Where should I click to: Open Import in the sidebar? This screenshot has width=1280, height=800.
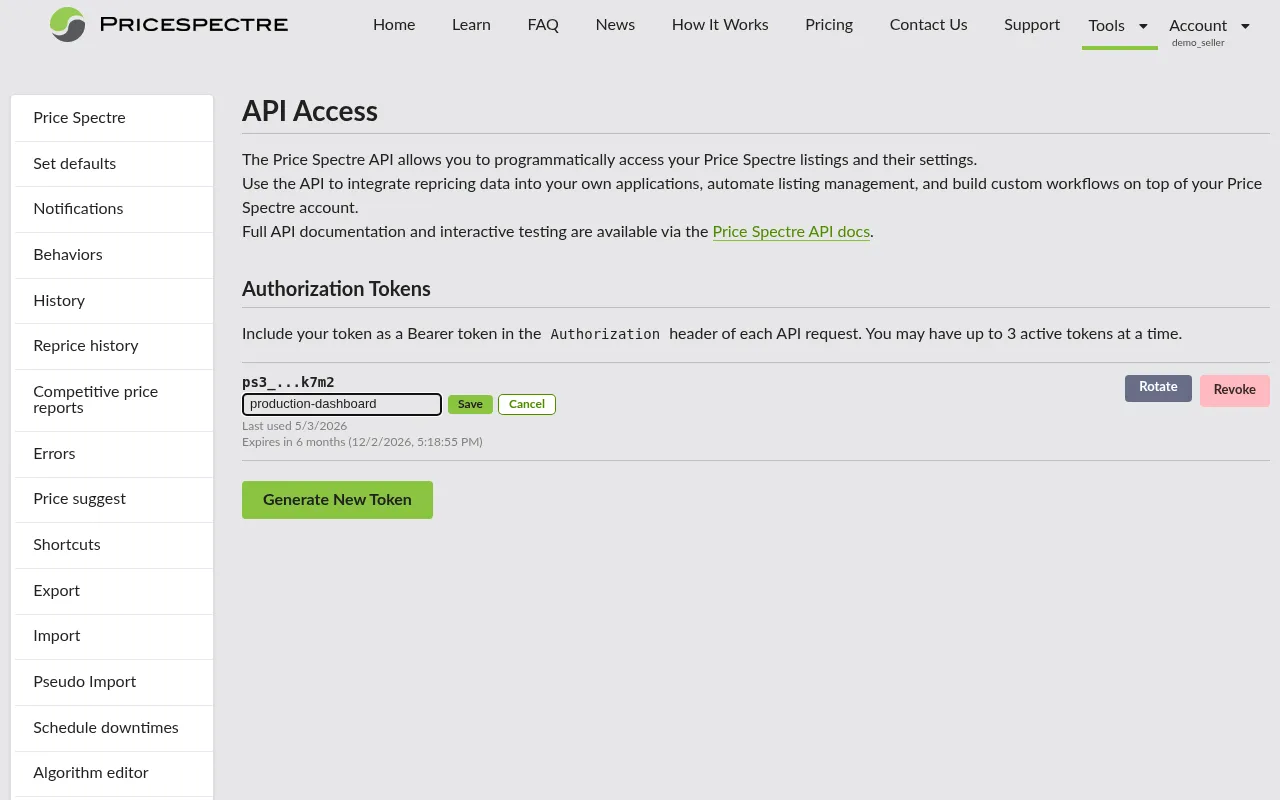click(112, 636)
